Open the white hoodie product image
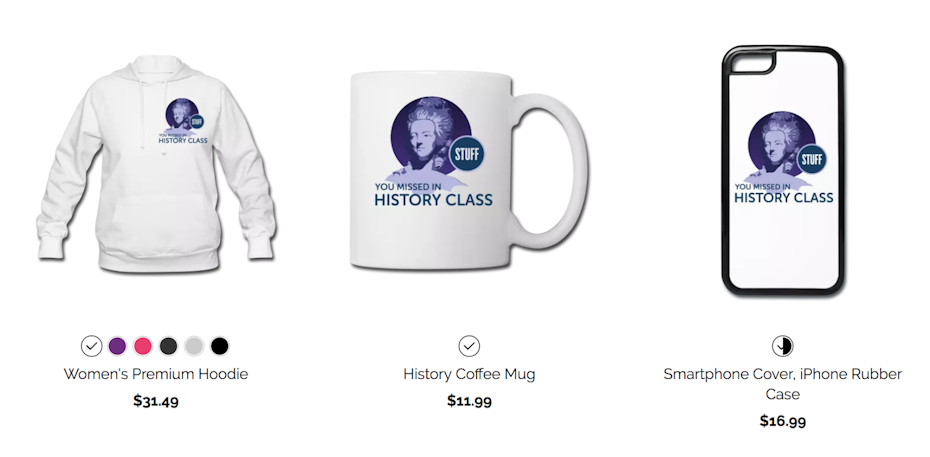 coord(156,164)
